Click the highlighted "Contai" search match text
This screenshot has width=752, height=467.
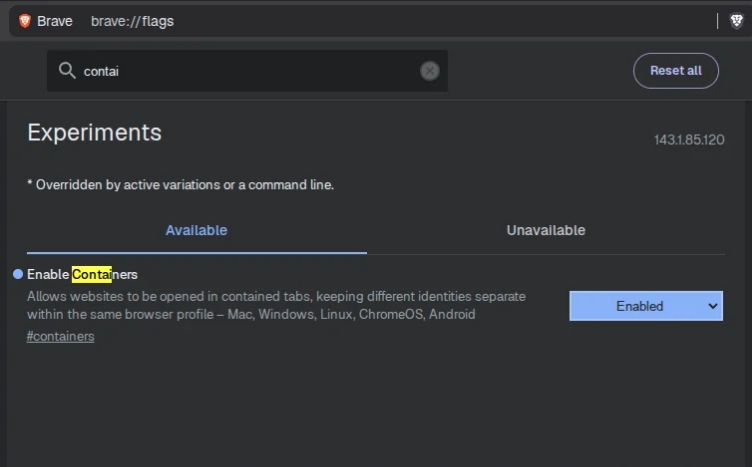tap(91, 274)
